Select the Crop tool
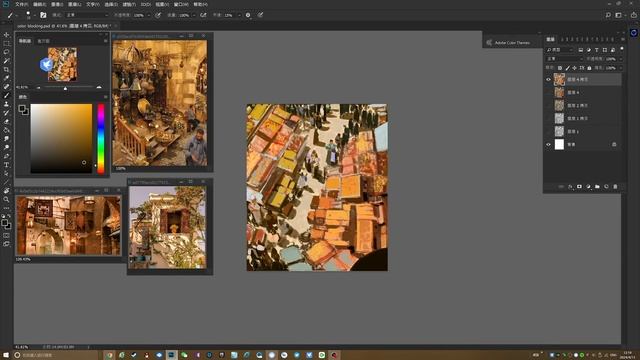The image size is (640, 360). tap(6, 69)
